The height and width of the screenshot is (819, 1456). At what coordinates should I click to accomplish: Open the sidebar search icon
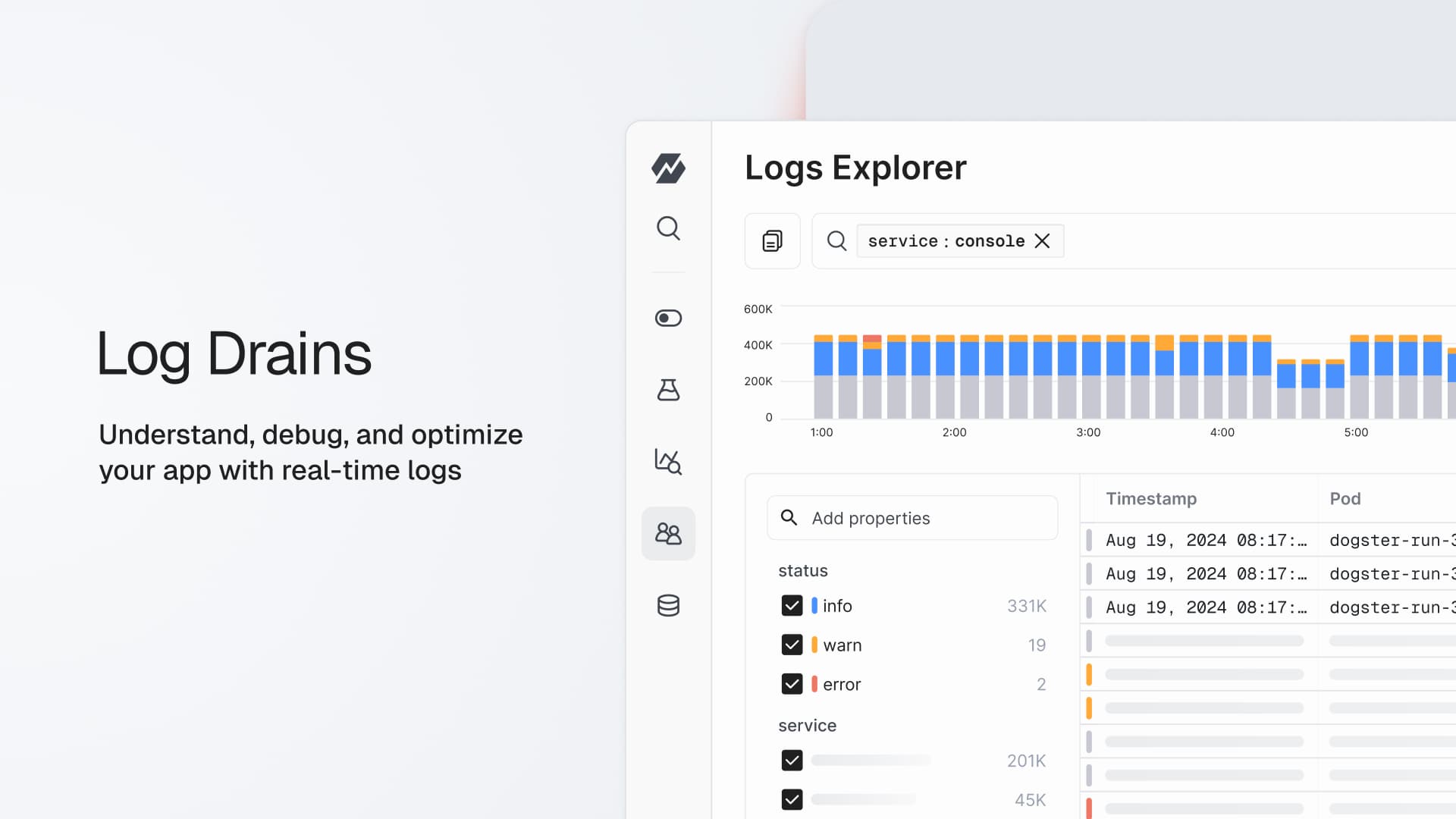click(668, 228)
